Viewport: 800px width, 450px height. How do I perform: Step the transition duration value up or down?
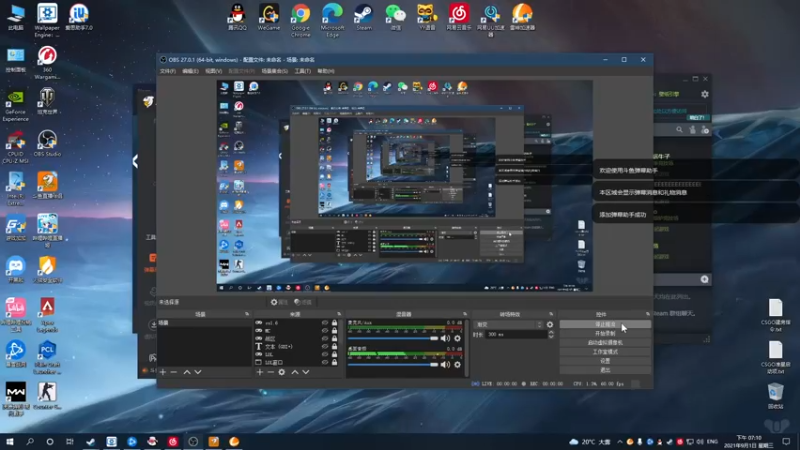tap(551, 335)
